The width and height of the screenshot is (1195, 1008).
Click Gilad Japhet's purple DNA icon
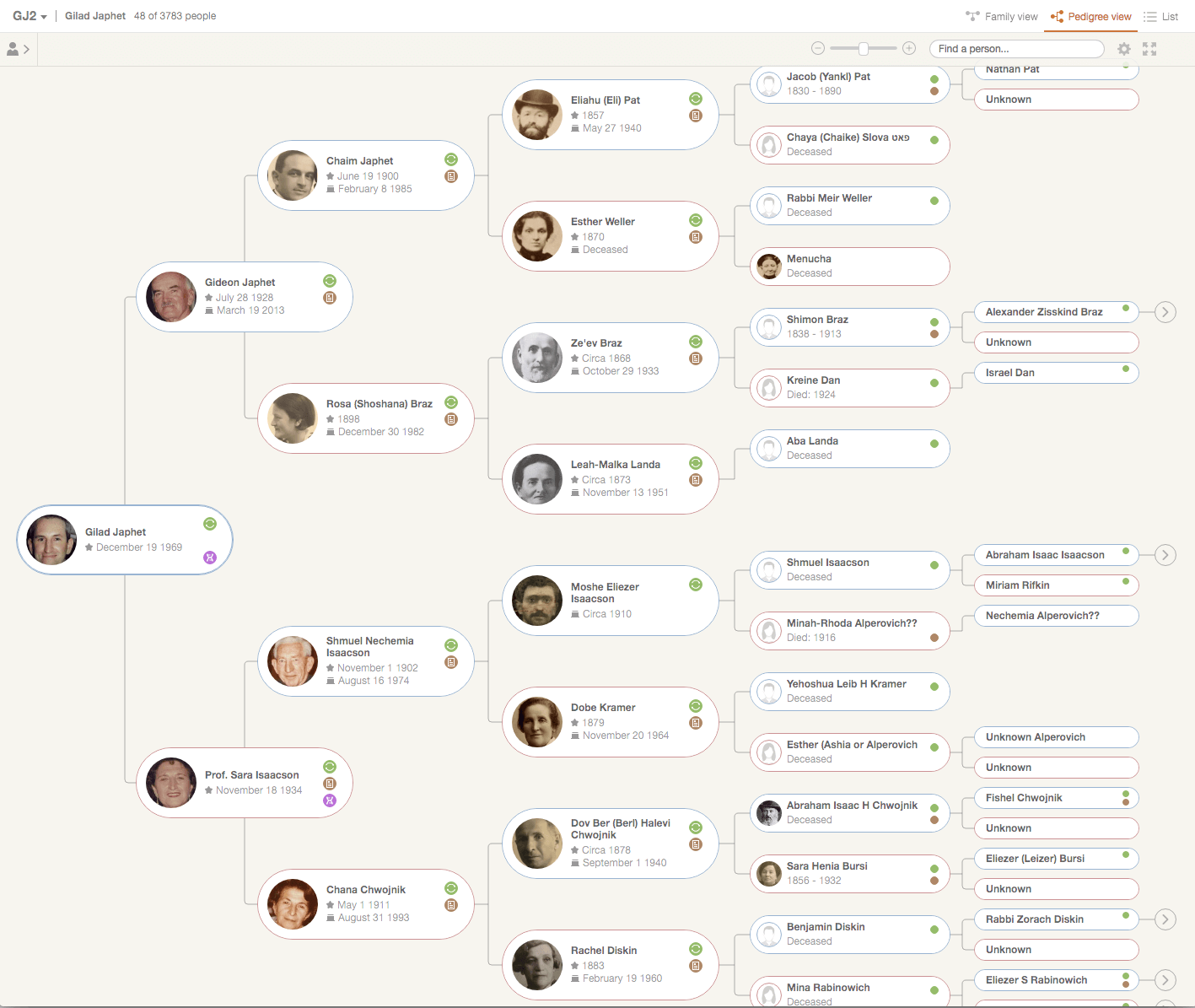[x=210, y=558]
